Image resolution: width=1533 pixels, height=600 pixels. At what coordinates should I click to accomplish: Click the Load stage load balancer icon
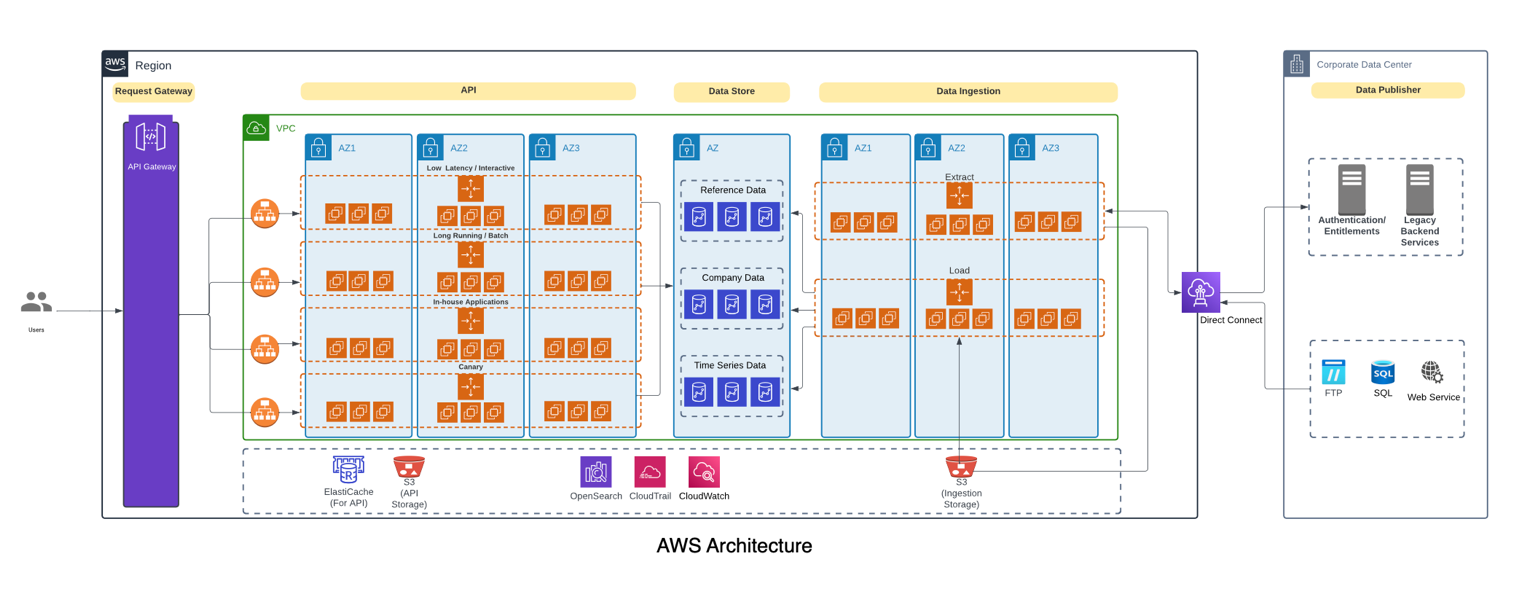click(959, 291)
